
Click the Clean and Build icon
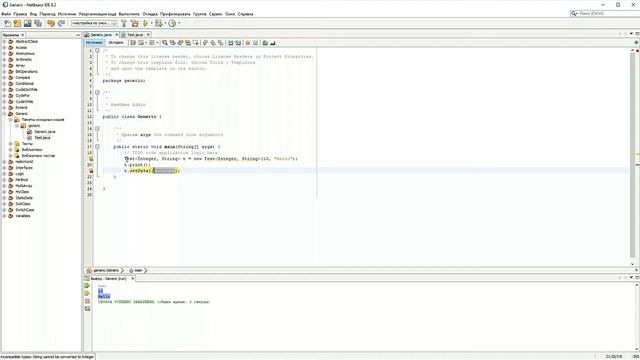(134, 24)
